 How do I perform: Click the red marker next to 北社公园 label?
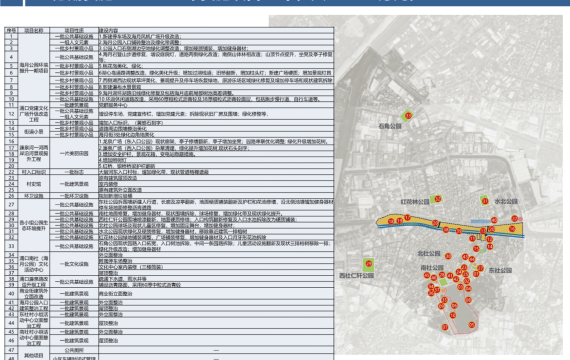pos(448,256)
